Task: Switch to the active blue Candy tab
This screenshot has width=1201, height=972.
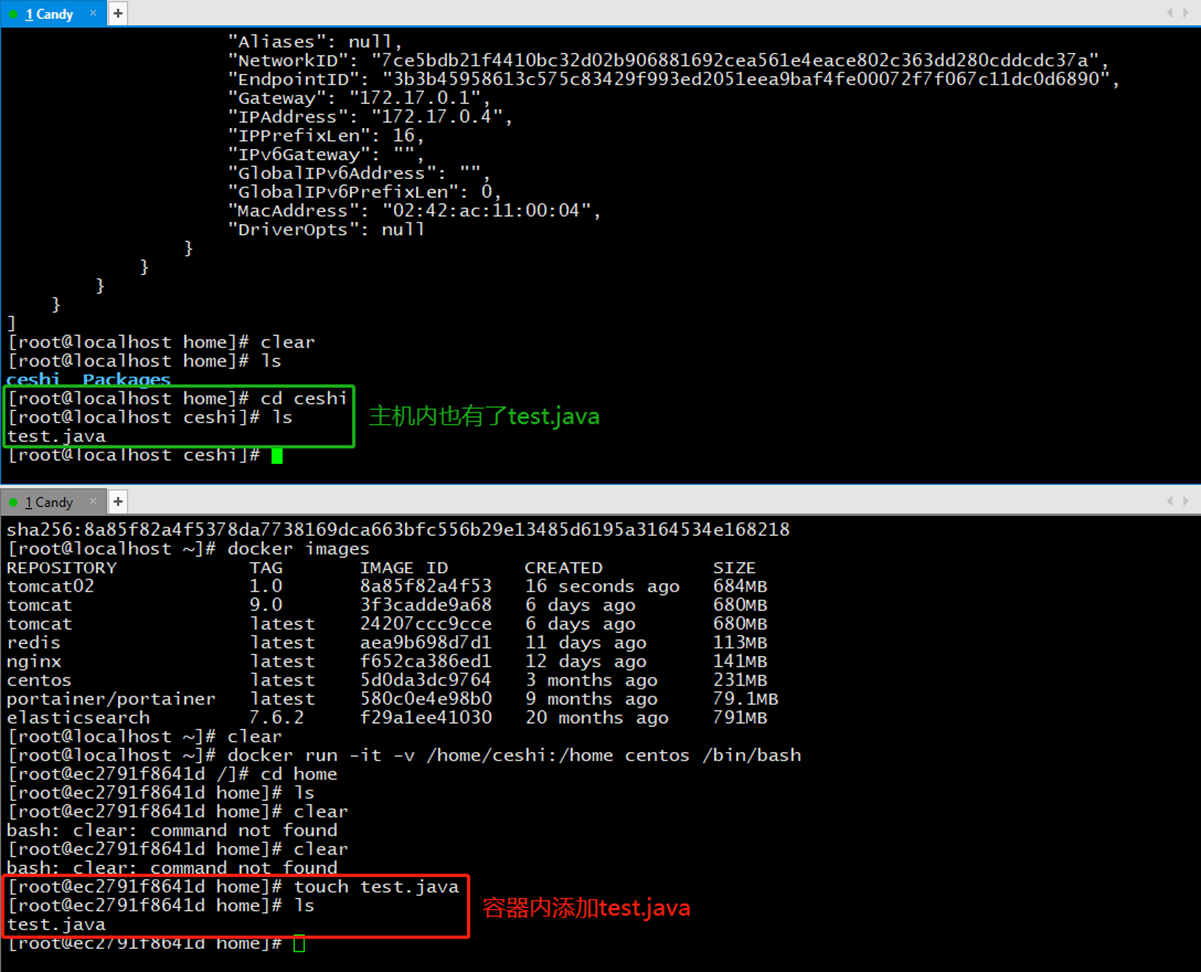Action: click(49, 14)
